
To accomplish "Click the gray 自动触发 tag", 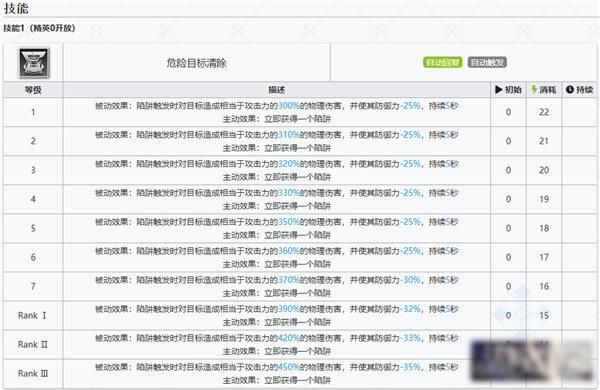I will pos(487,62).
